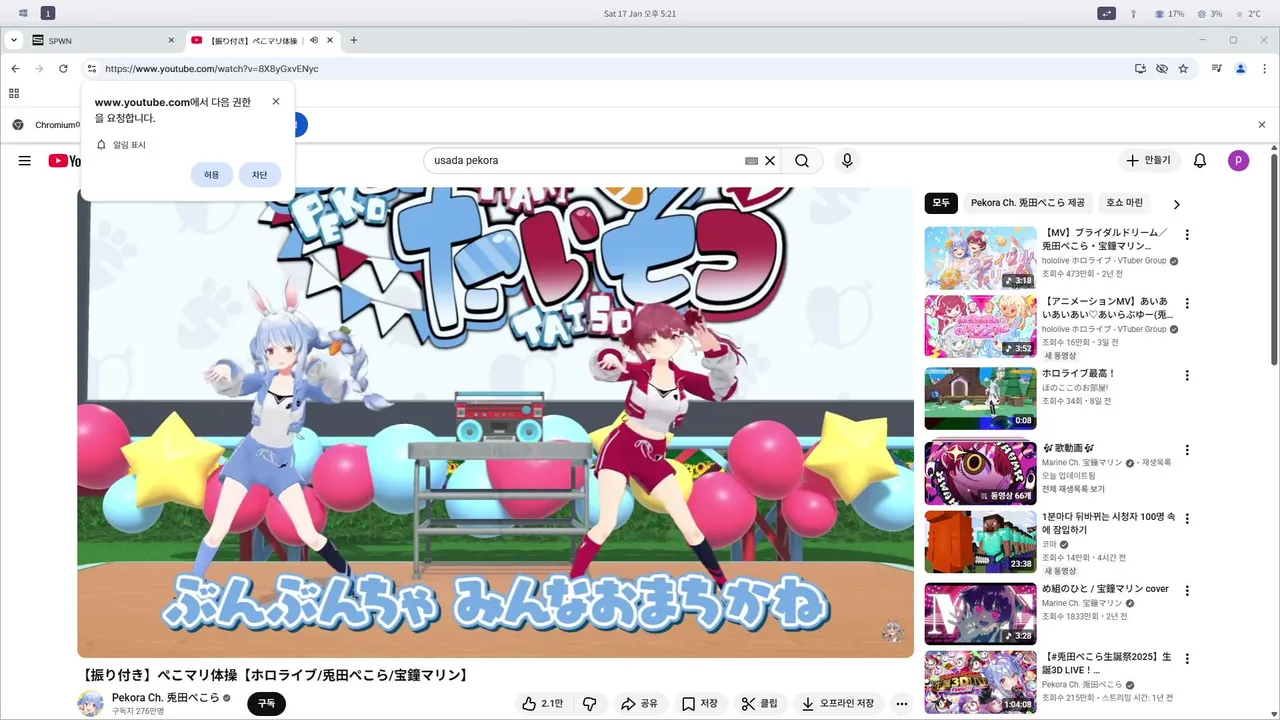Close the SPWN tab
This screenshot has height=720, width=1280.
pos(171,40)
